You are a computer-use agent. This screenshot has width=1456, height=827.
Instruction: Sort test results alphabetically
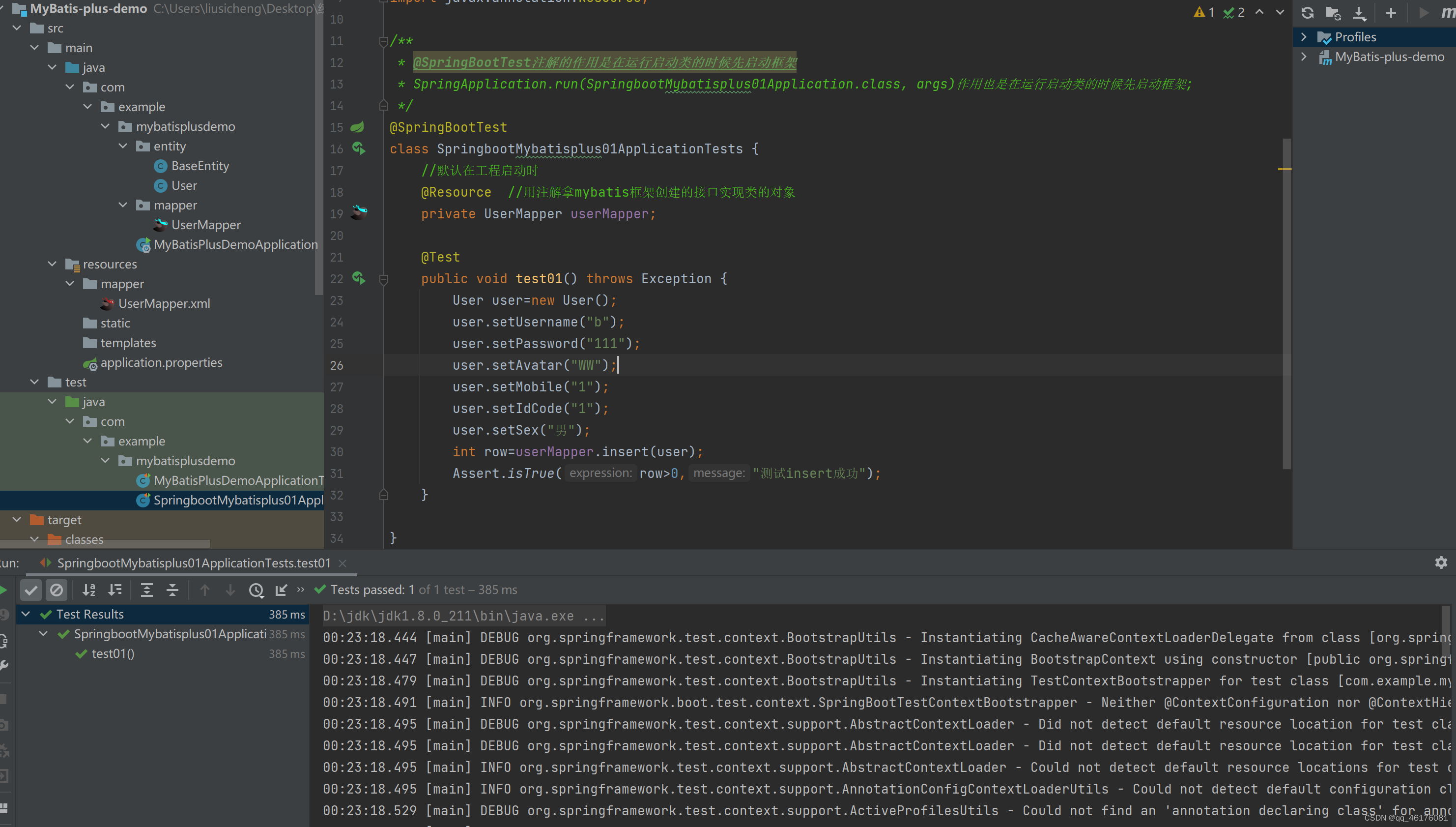point(88,590)
